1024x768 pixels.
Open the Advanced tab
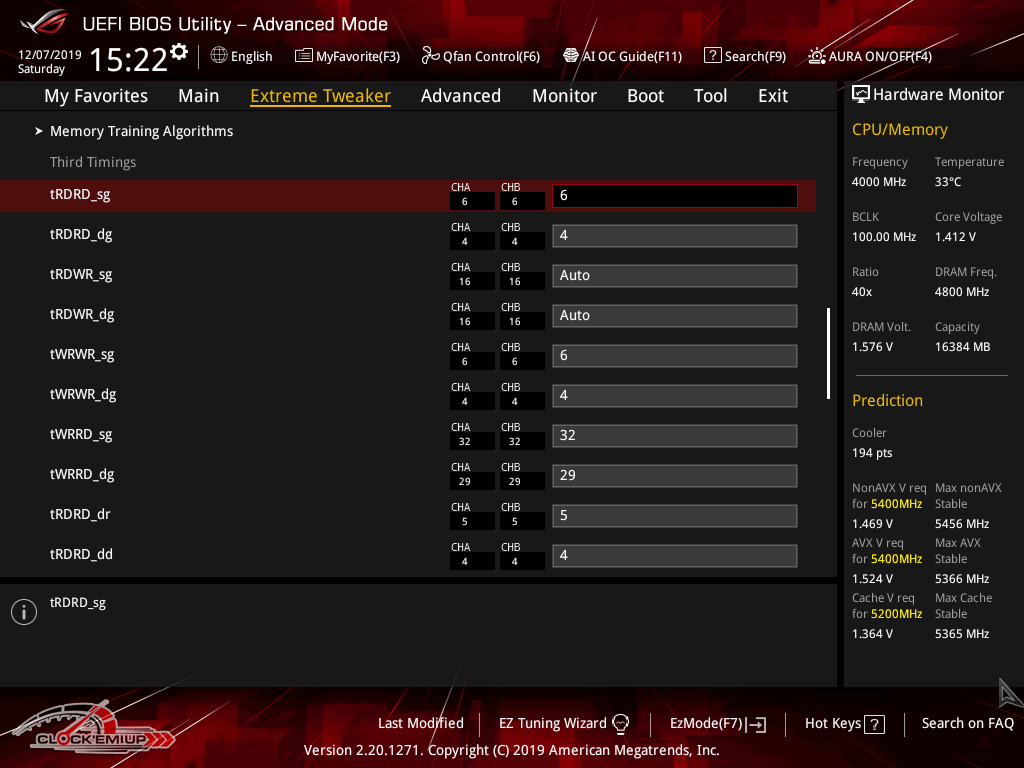[460, 96]
